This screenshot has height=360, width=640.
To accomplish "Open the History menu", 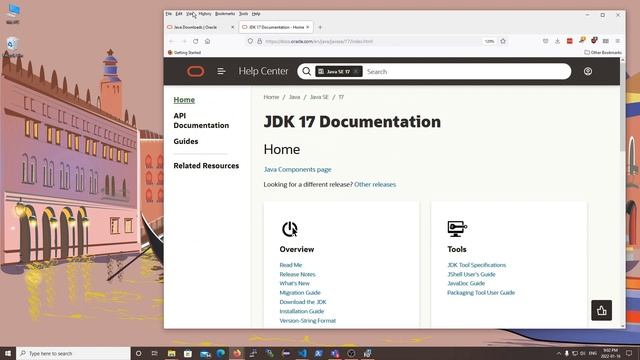I will tap(205, 14).
